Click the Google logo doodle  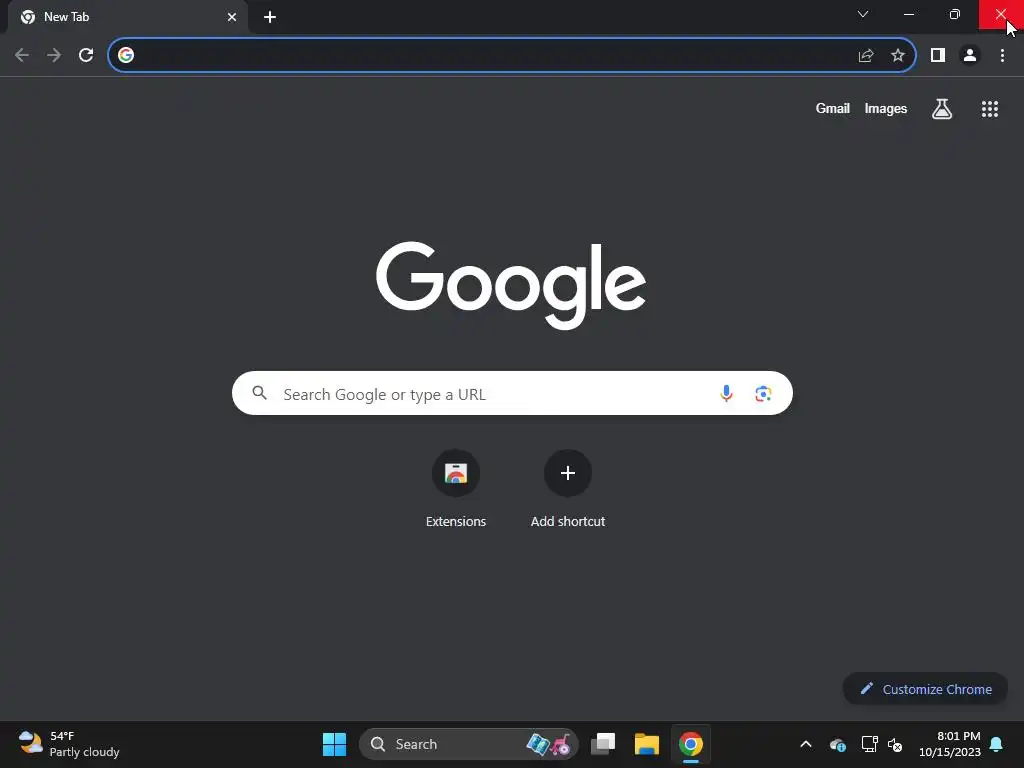(511, 285)
